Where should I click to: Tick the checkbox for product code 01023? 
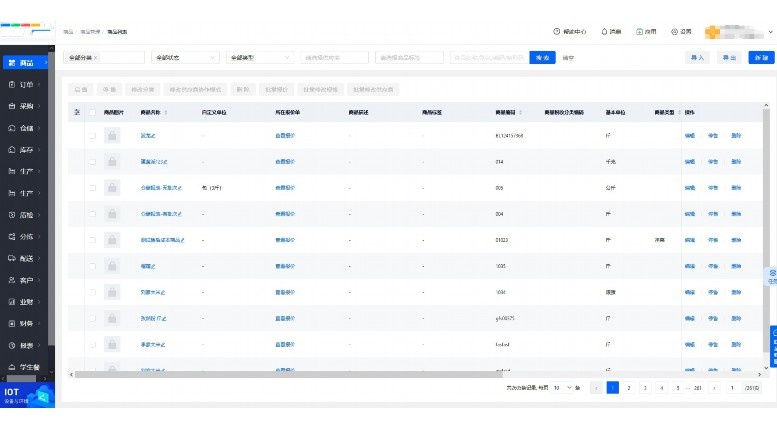(92, 240)
